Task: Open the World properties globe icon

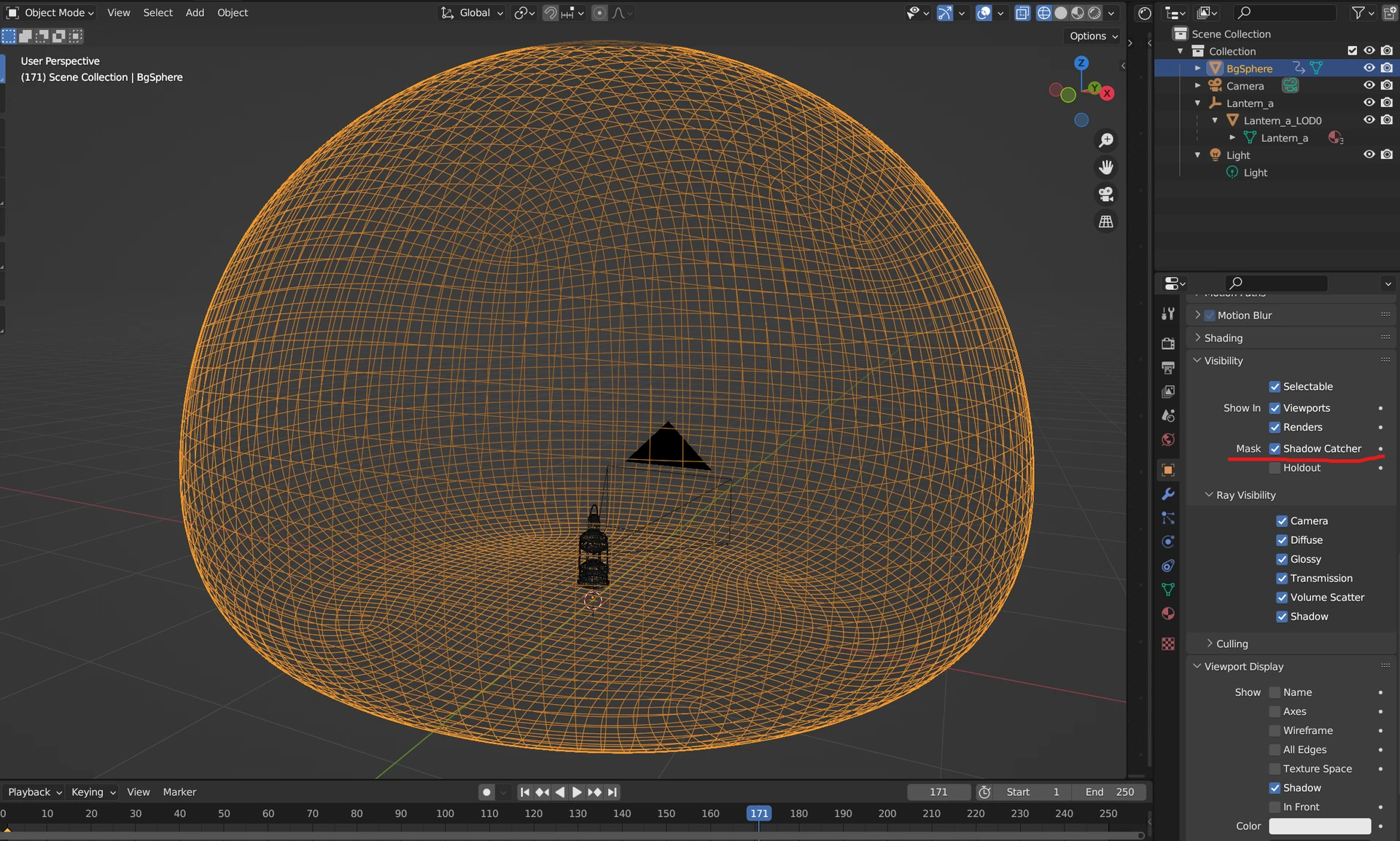Action: coord(1168,439)
